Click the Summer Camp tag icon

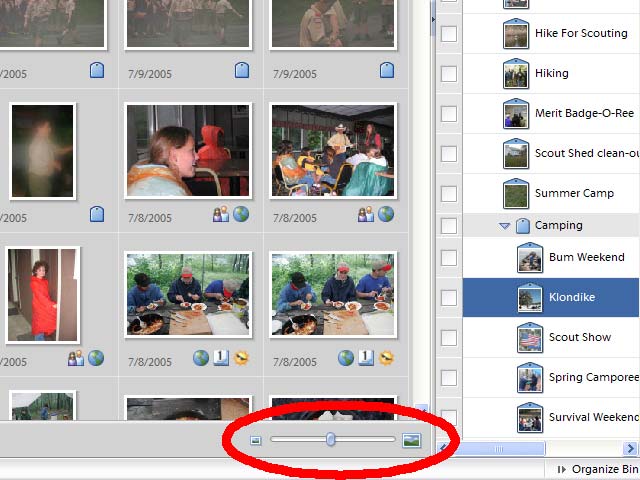click(516, 193)
